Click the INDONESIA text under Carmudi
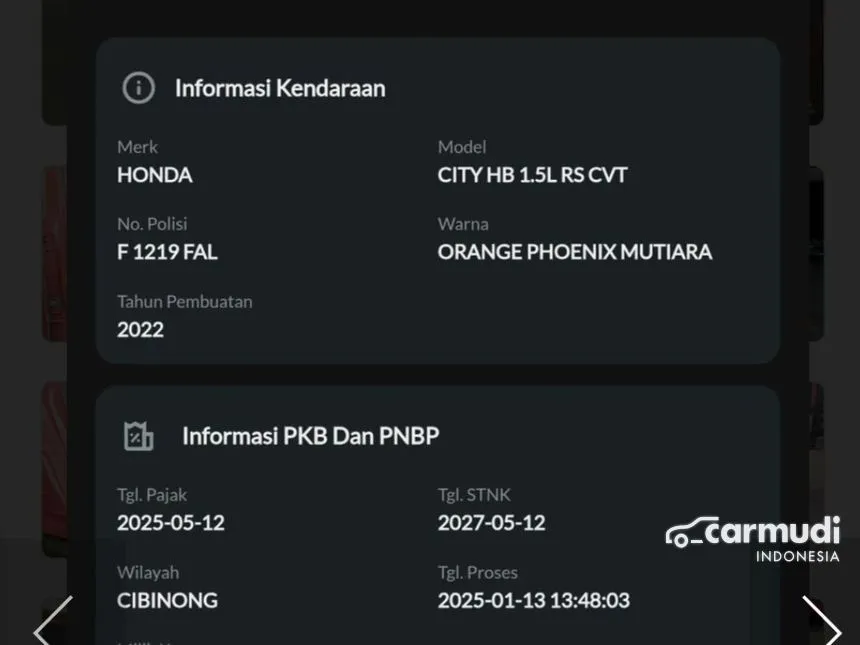 (797, 557)
